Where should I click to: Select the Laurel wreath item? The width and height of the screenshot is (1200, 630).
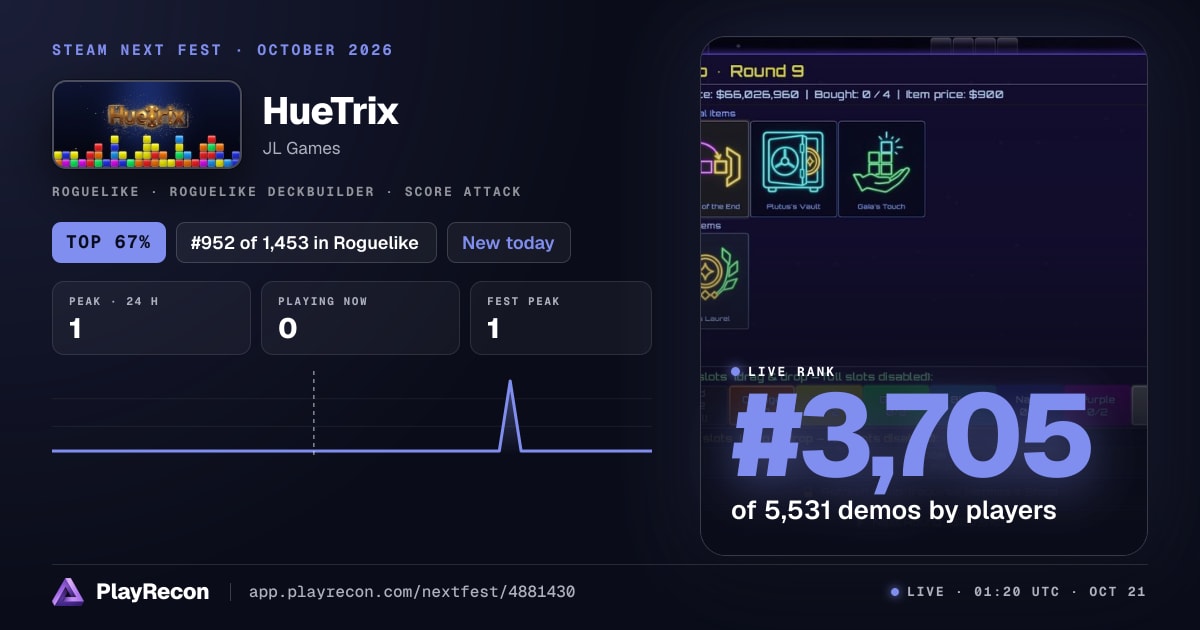coord(724,281)
